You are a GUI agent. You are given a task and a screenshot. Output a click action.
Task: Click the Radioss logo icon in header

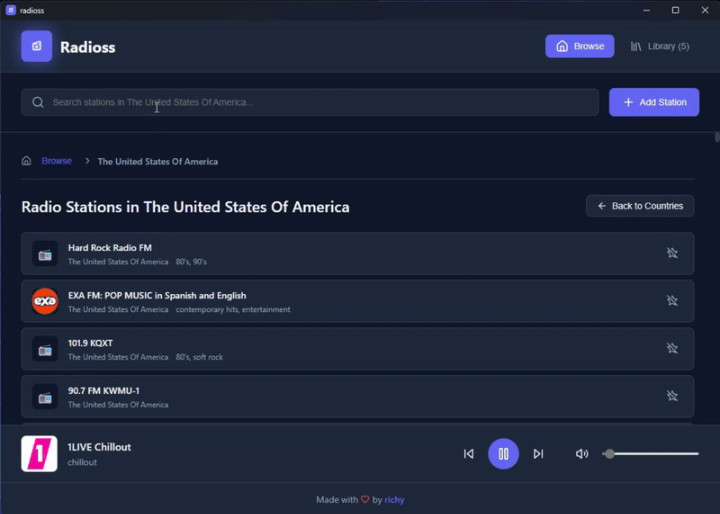36,46
